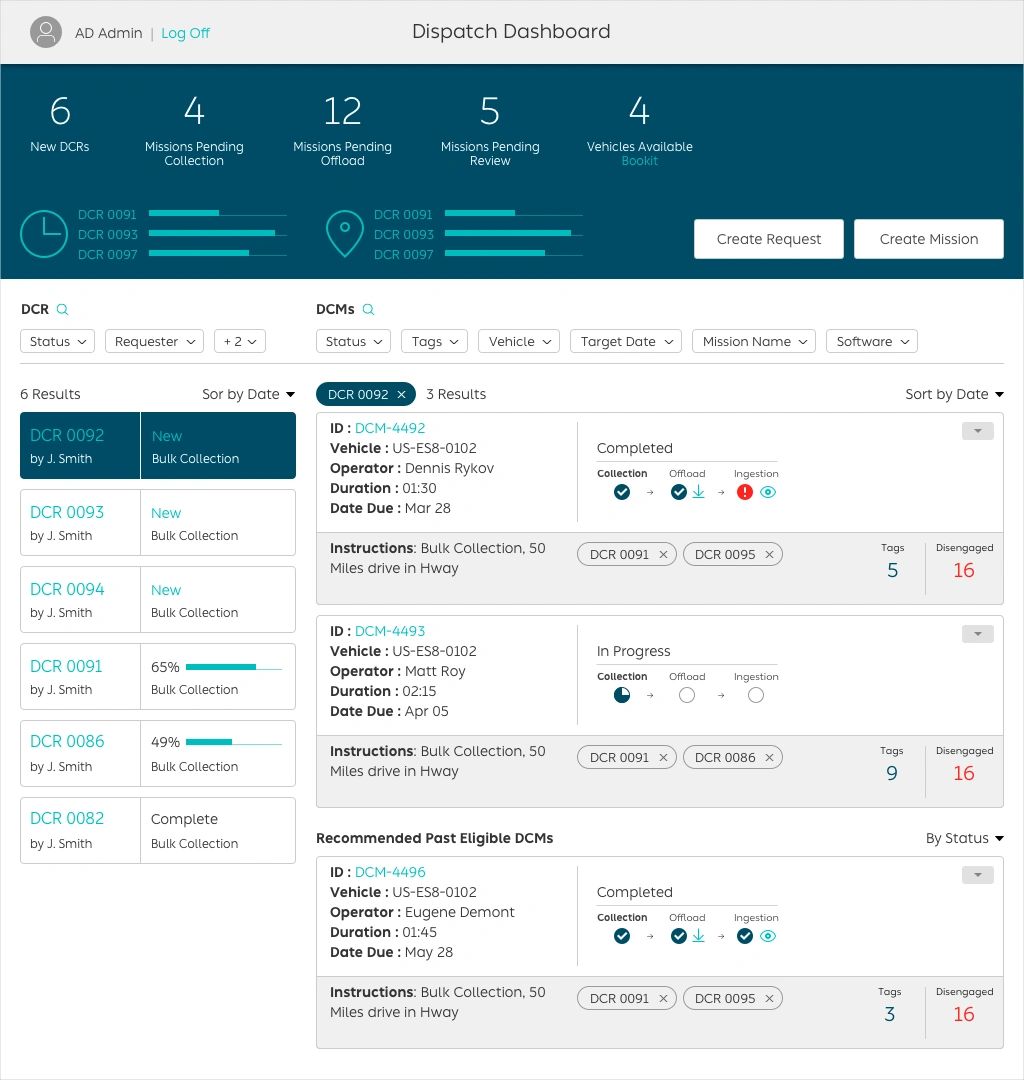Open the By Status sort menu
1024x1080 pixels.
pyautogui.click(x=964, y=839)
